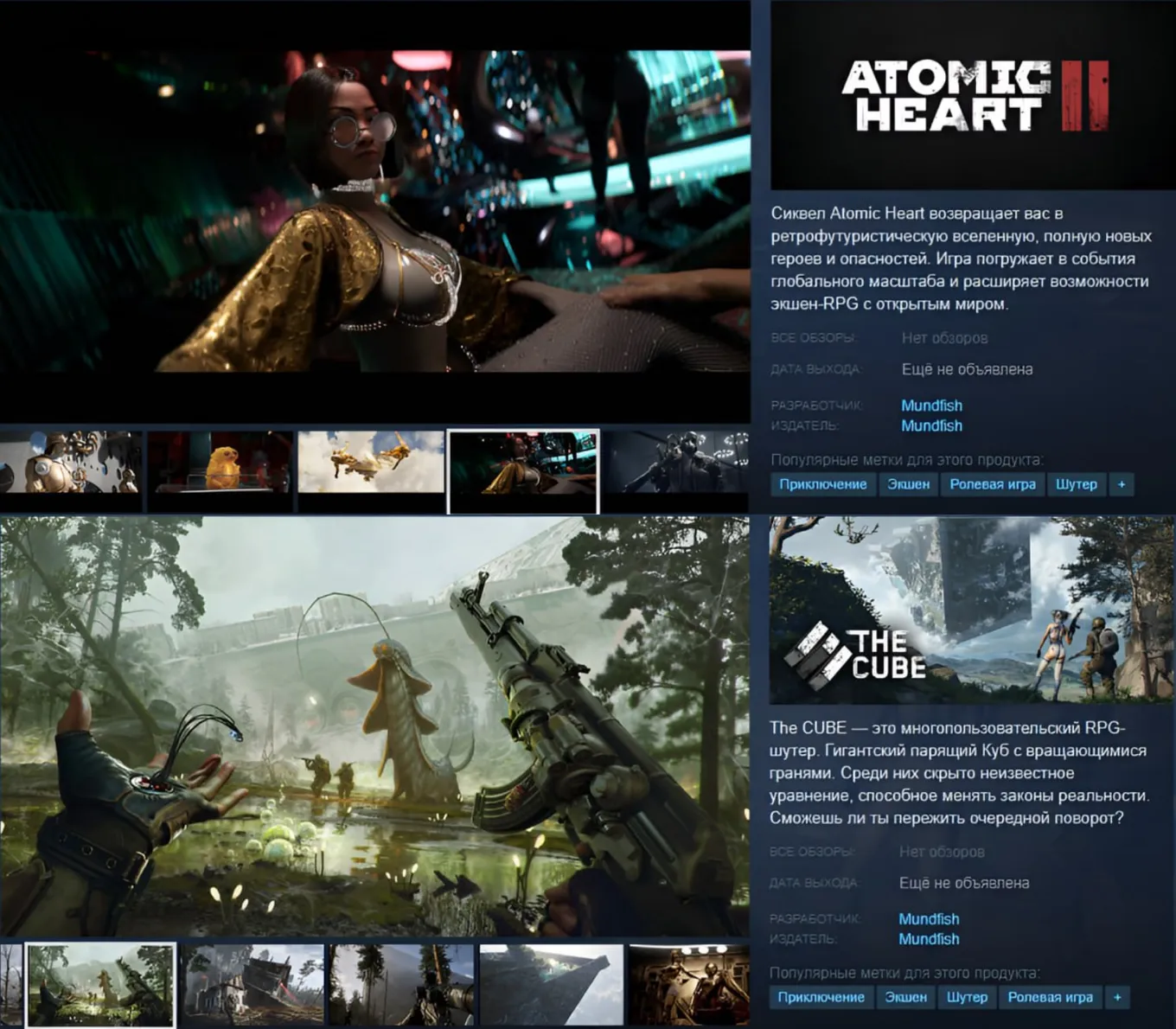The height and width of the screenshot is (1029, 1176).
Task: Select the crashed structure in forest thumbnail
Action: (x=252, y=985)
